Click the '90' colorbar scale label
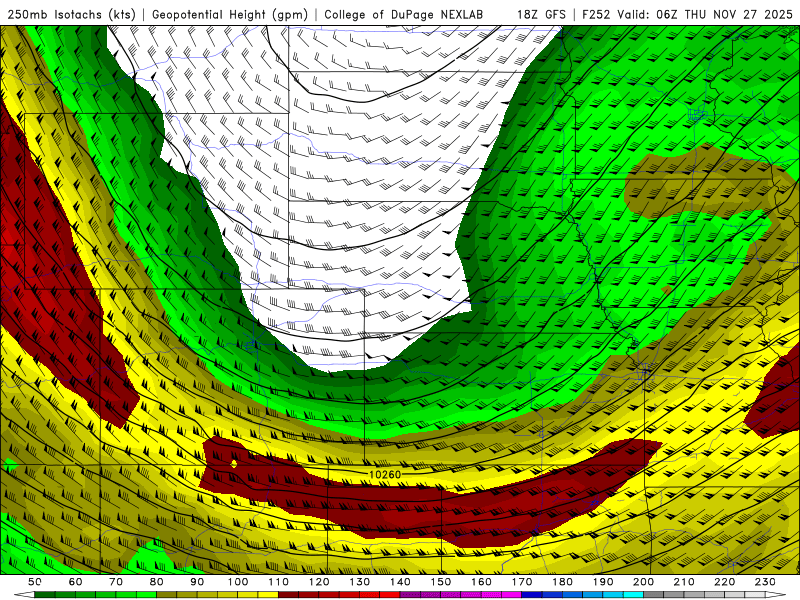 [197, 582]
